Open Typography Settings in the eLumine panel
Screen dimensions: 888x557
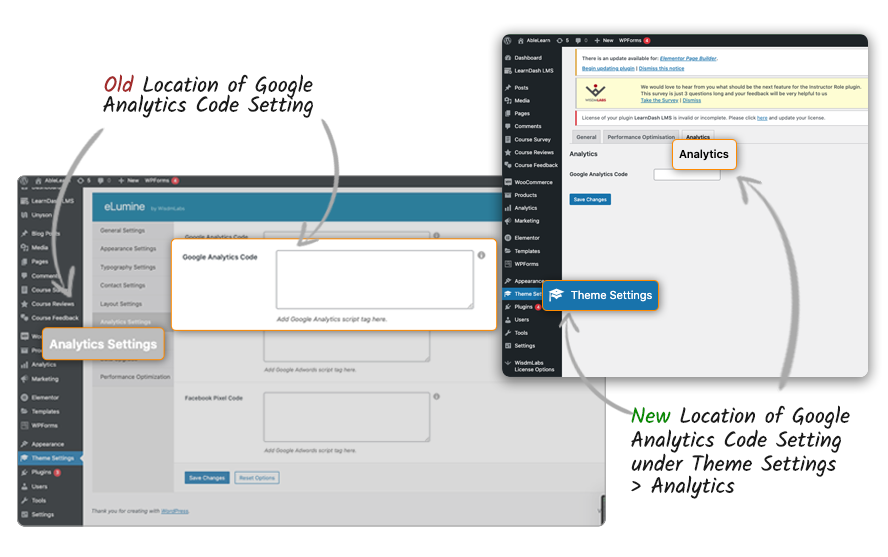(128, 267)
